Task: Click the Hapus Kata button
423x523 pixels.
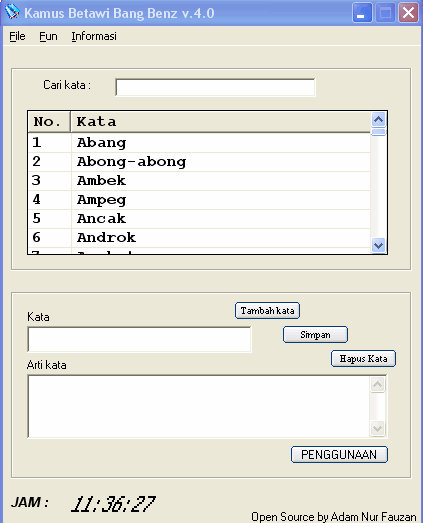Action: point(363,359)
